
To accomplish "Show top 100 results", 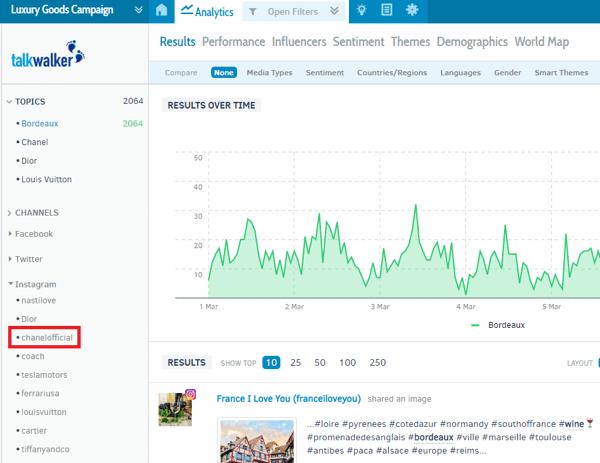I will click(x=347, y=363).
